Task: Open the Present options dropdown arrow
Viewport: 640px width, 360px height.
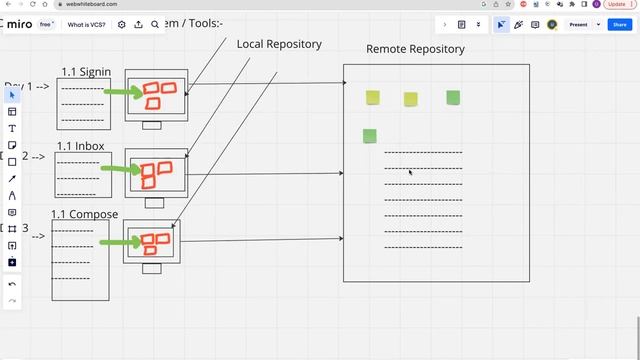Action: pos(598,24)
